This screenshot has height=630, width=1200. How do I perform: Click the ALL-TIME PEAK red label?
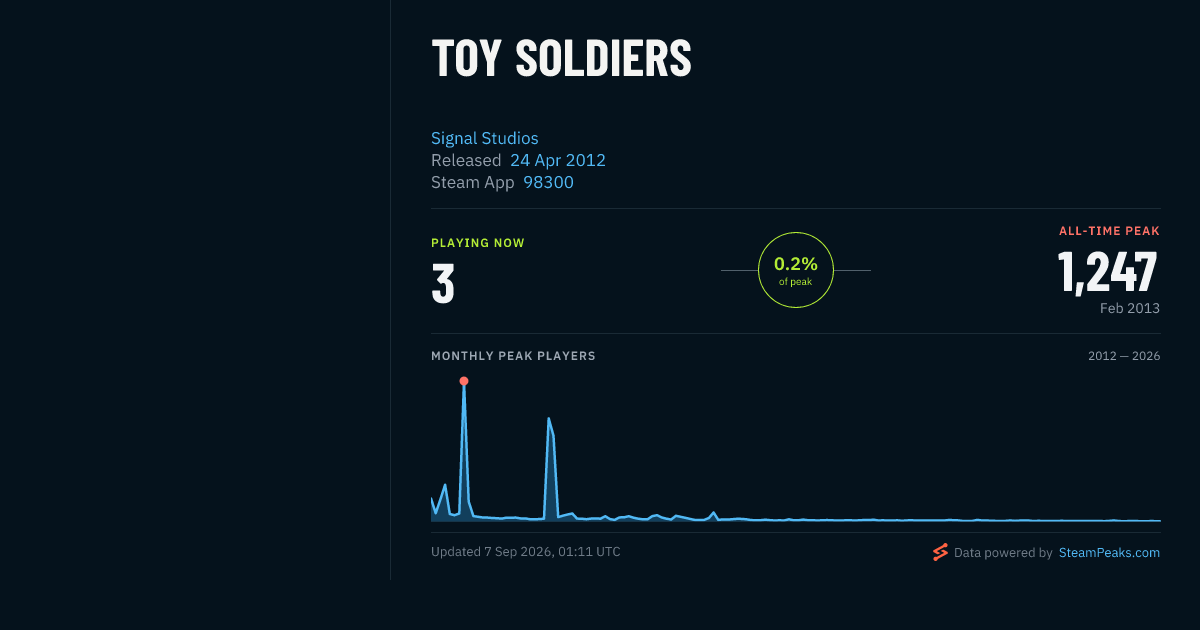tap(1109, 231)
